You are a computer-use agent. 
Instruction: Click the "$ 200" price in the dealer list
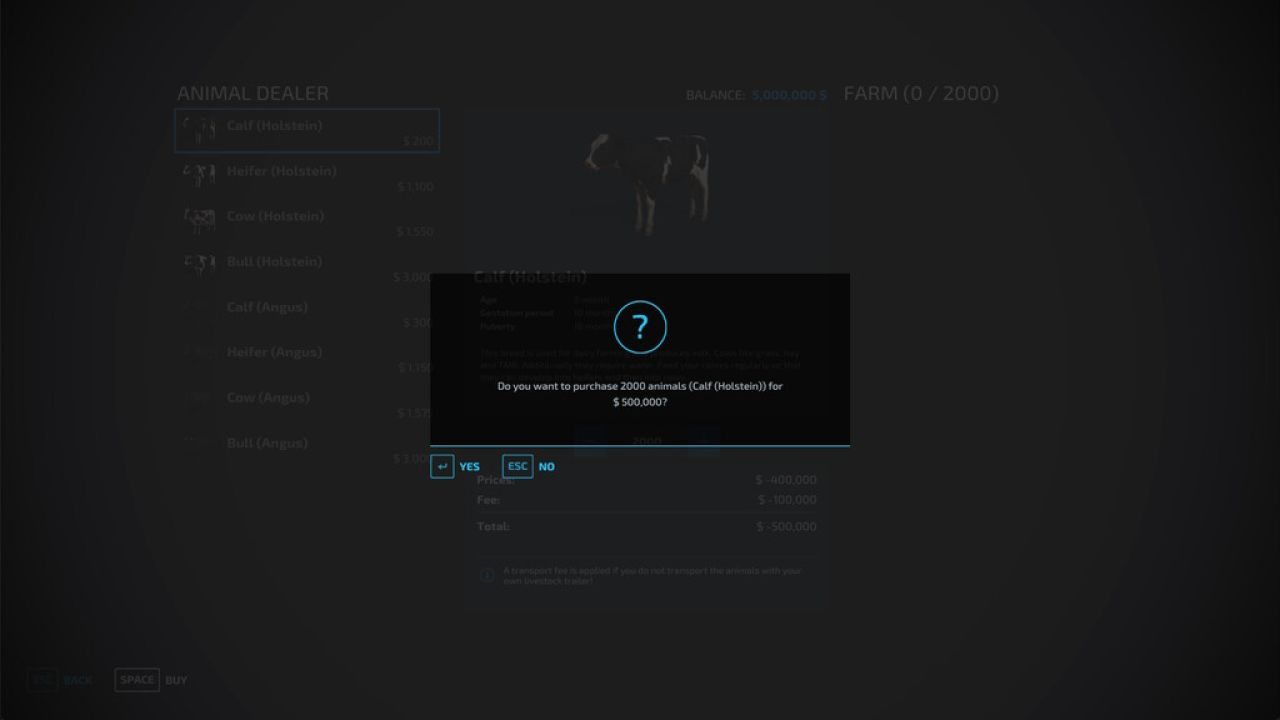(x=419, y=142)
